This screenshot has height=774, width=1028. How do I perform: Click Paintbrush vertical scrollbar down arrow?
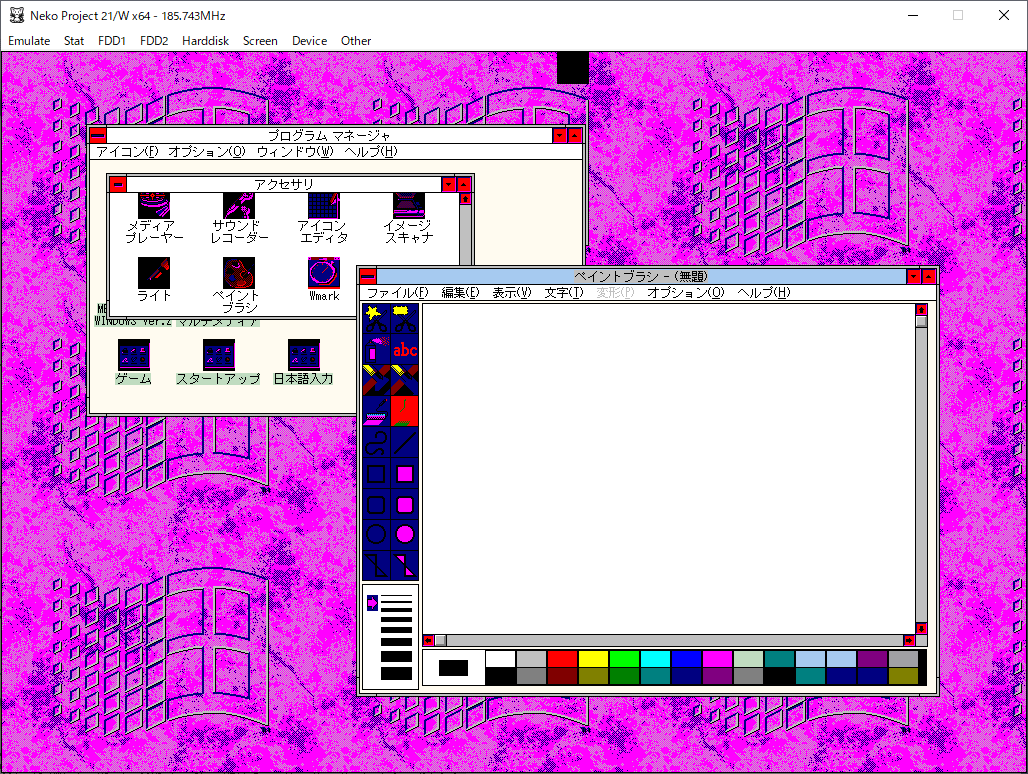pos(921,629)
